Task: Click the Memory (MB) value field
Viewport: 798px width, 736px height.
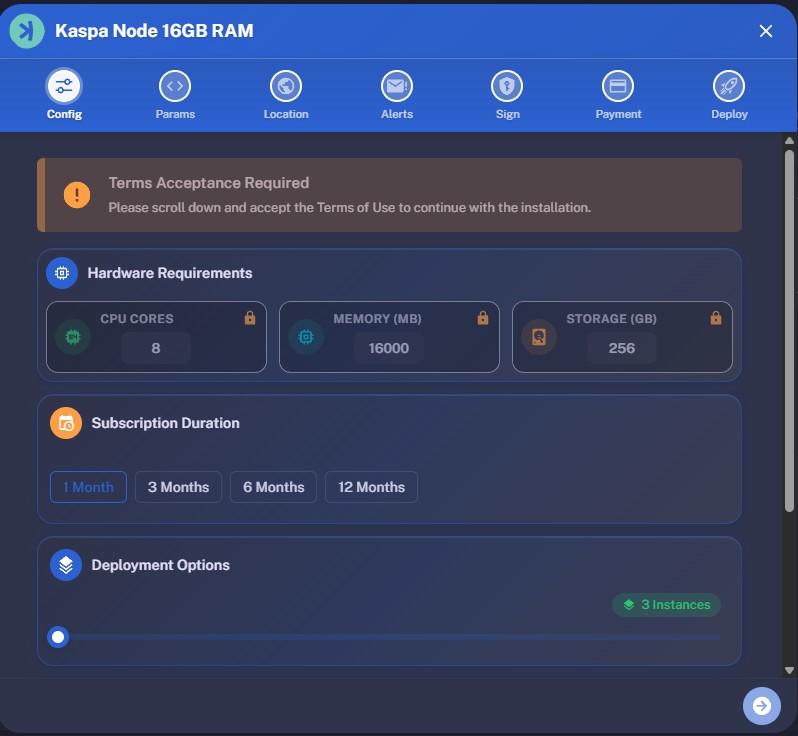Action: [x=388, y=348]
